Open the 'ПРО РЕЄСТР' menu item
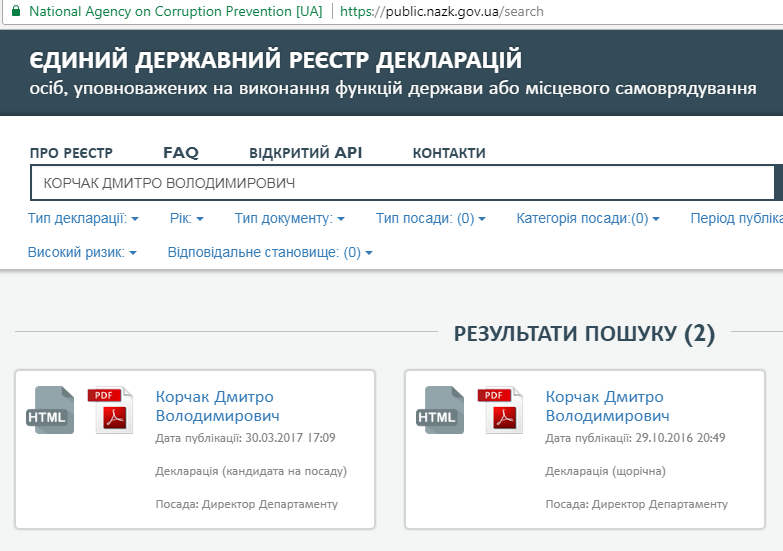 click(71, 153)
